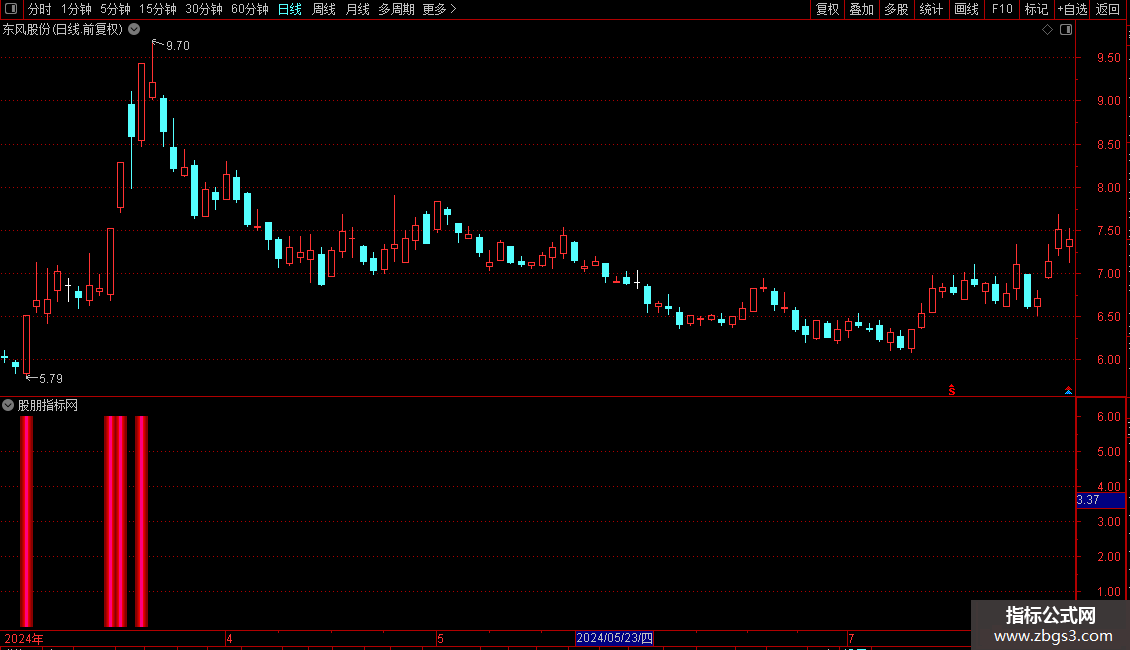
Task: Click the 9.70 high price label
Action: (178, 45)
